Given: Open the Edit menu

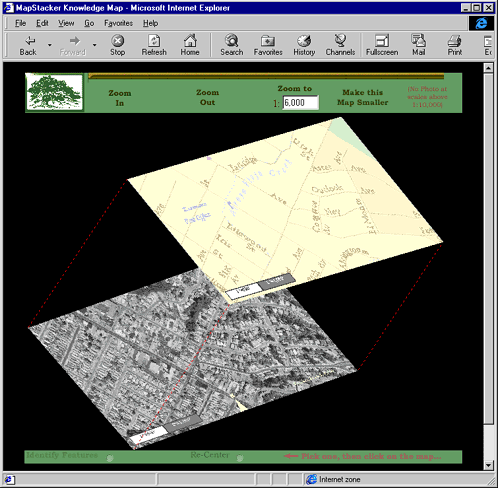Looking at the screenshot, I should tap(42, 23).
